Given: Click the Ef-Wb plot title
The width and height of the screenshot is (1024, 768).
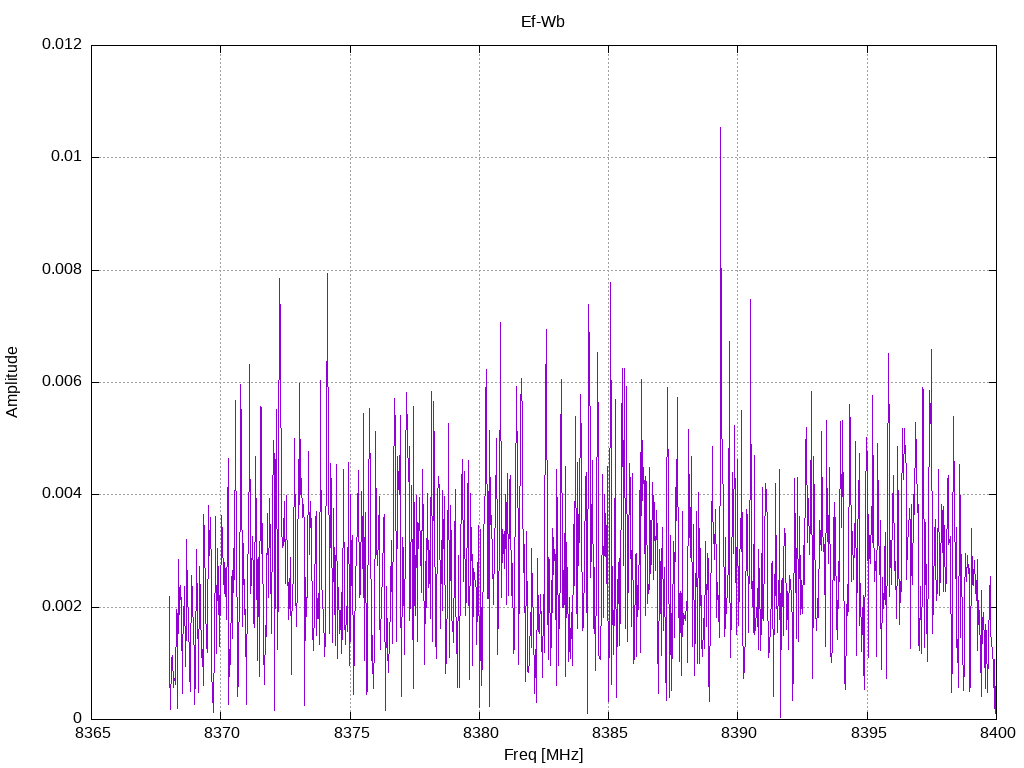Looking at the screenshot, I should click(543, 22).
